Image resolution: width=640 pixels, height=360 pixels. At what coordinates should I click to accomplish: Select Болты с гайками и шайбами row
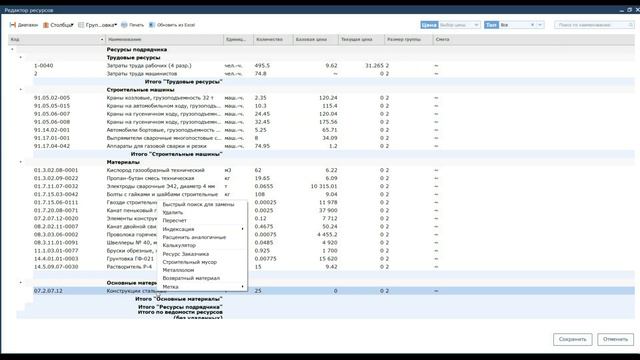[x=334, y=194]
